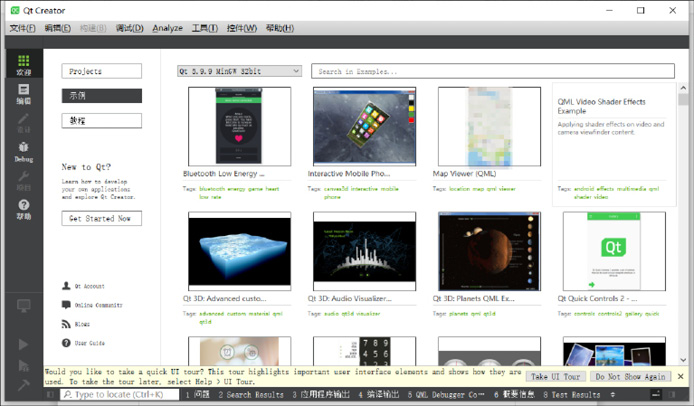Click the 'canvas3d' tag link
This screenshot has width=694, height=406.
[x=336, y=189]
